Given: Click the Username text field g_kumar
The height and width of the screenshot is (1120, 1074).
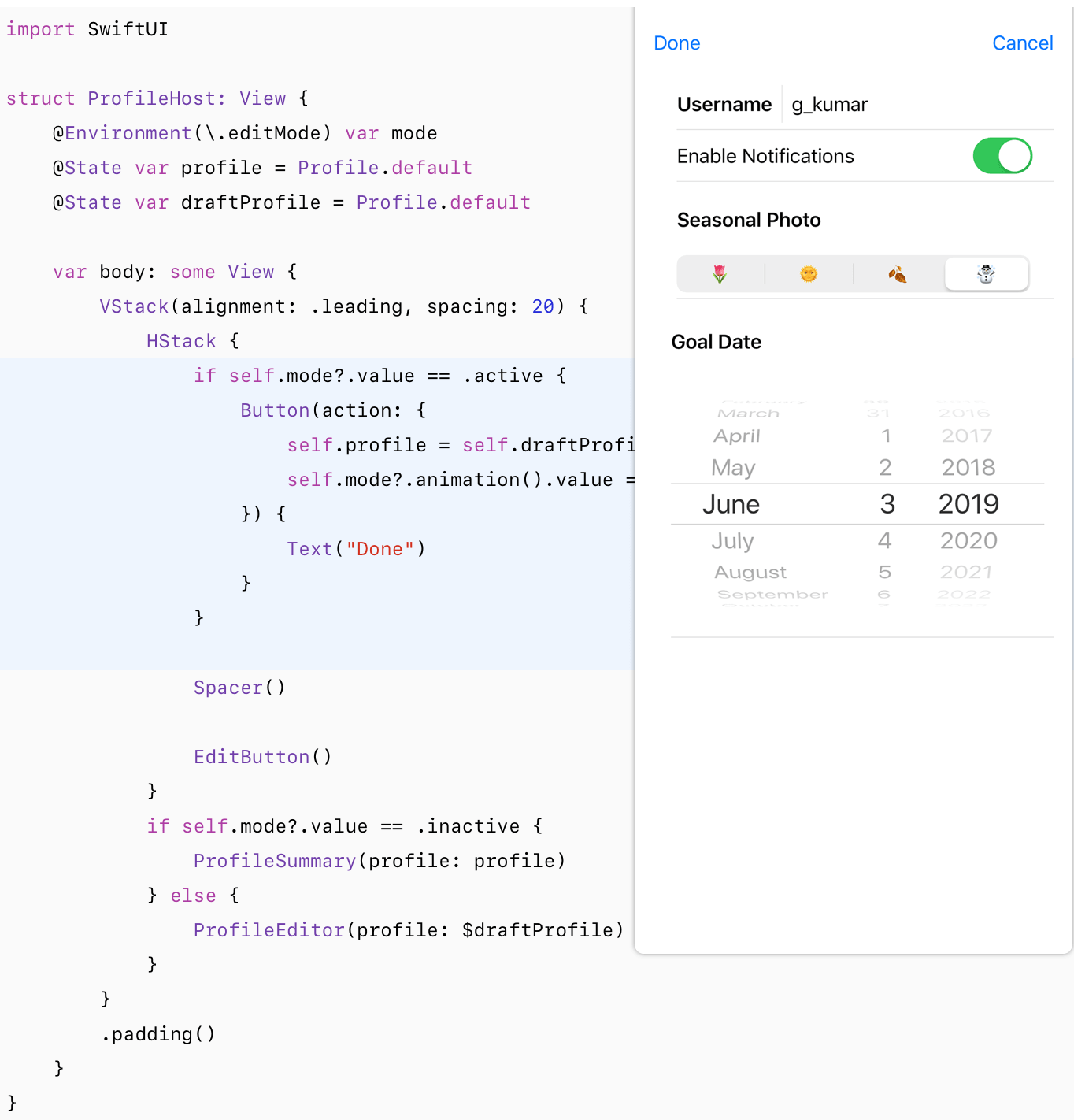Looking at the screenshot, I should pyautogui.click(x=830, y=105).
